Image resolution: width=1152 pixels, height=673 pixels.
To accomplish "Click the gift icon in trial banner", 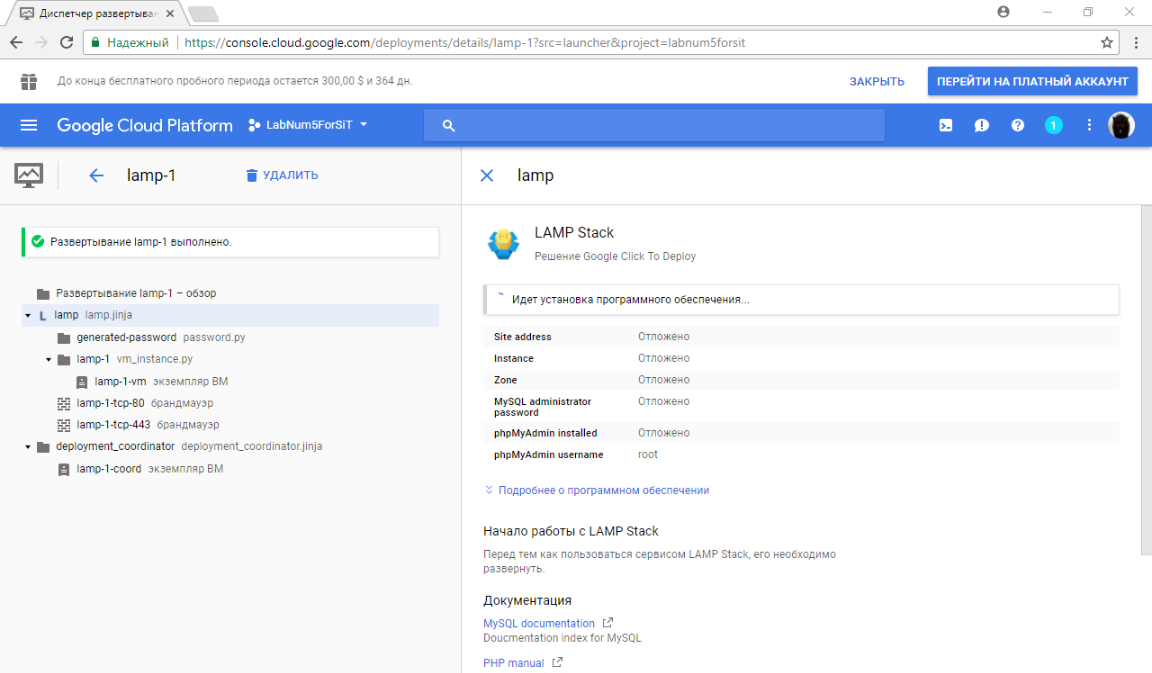I will click(x=29, y=82).
